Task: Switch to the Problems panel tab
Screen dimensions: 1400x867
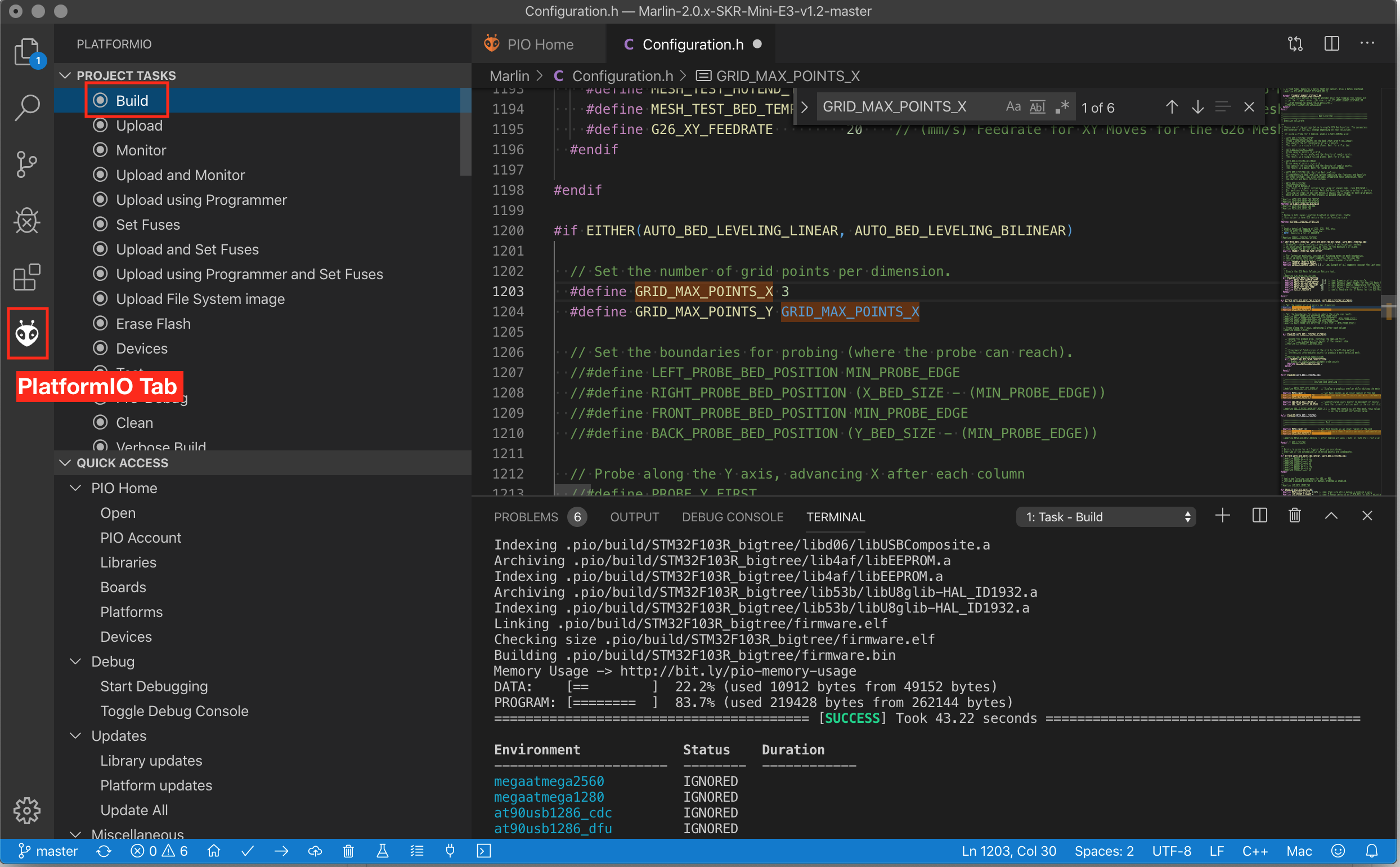Action: (526, 517)
